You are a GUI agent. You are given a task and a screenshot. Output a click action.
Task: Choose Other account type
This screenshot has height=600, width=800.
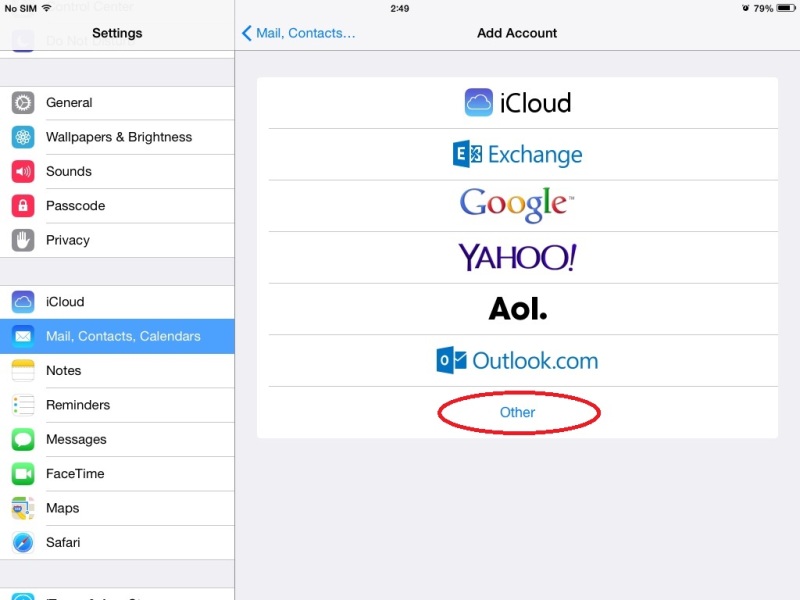click(517, 412)
